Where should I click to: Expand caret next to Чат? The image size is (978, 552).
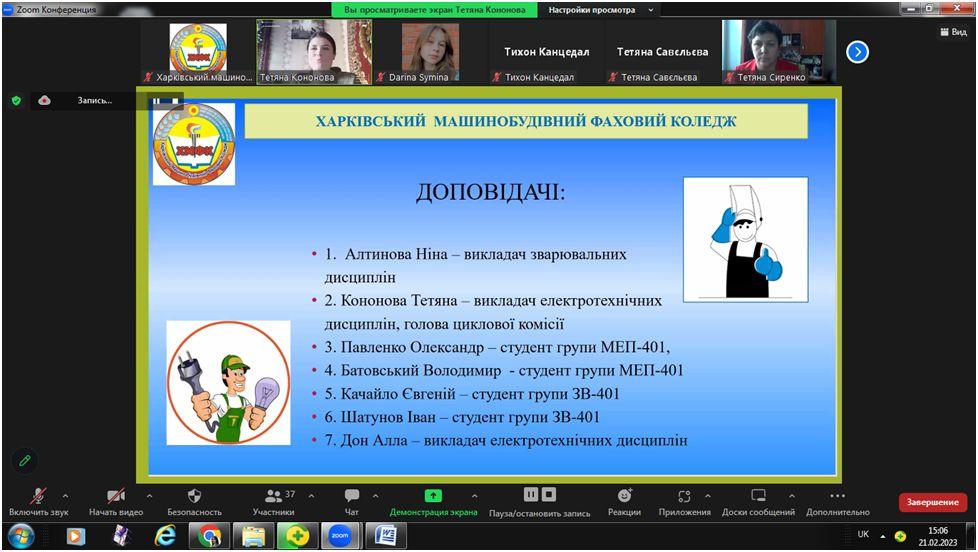375,496
